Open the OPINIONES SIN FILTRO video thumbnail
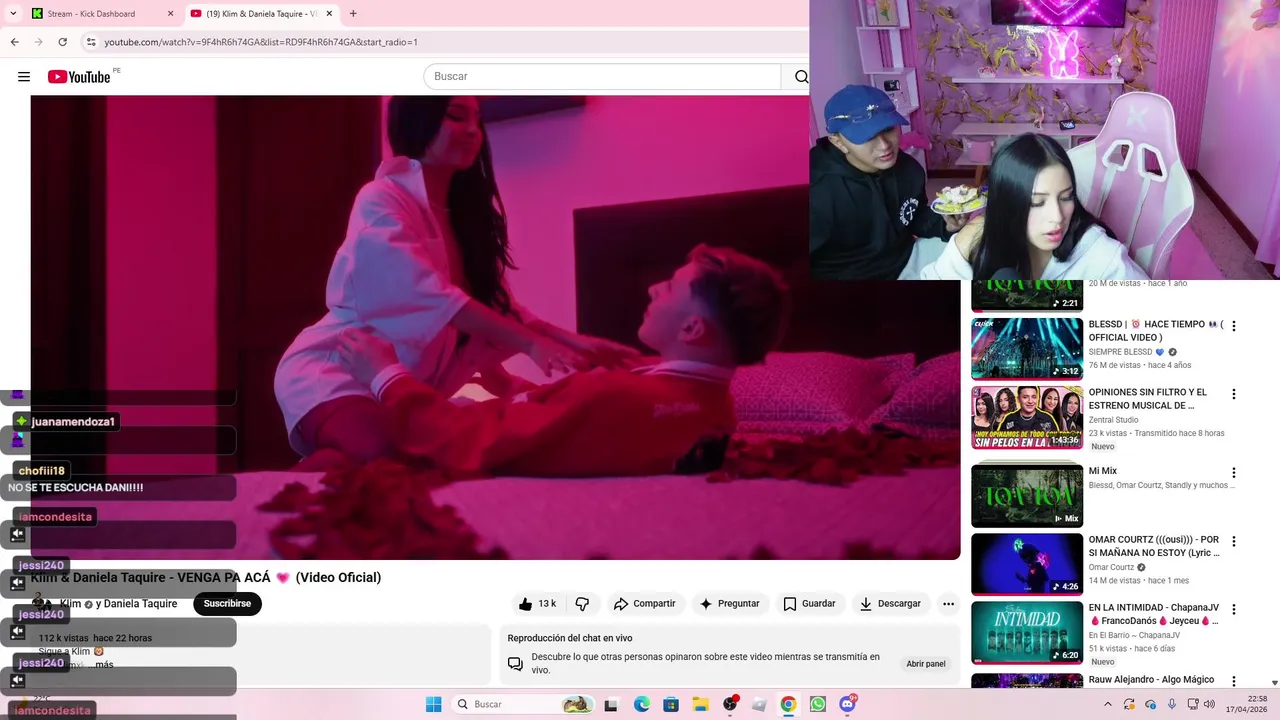1280x720 pixels. (x=1027, y=417)
